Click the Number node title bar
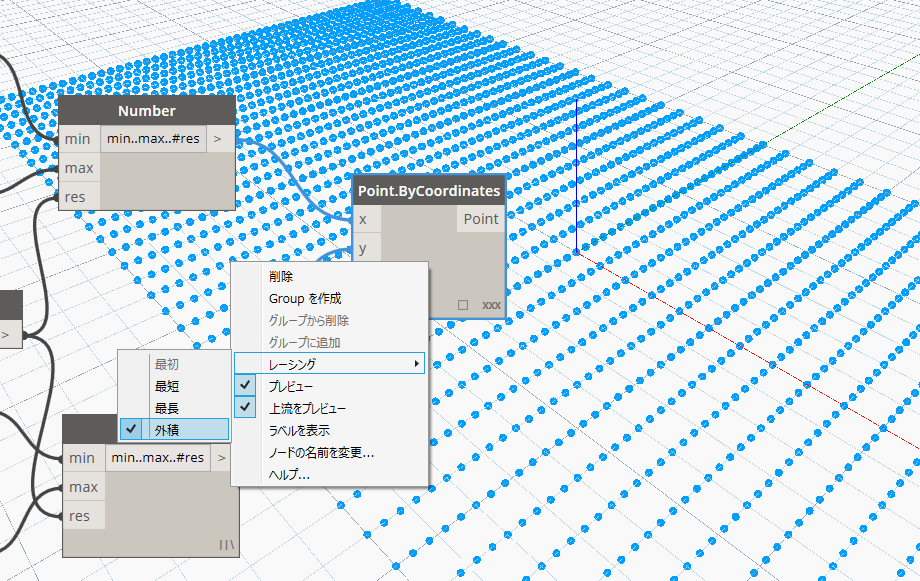Screen dimensions: 920x581 [147, 111]
